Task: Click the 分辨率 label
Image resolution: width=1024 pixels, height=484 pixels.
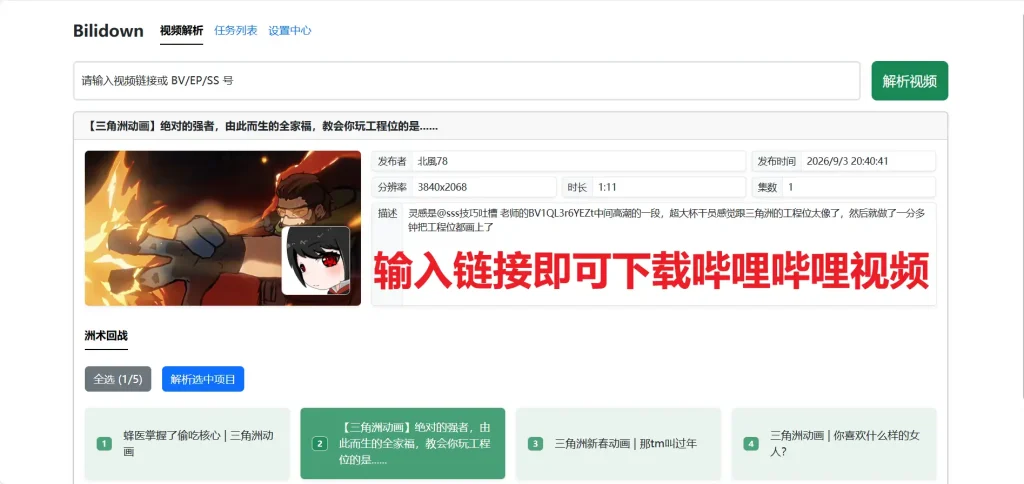Action: coord(392,187)
